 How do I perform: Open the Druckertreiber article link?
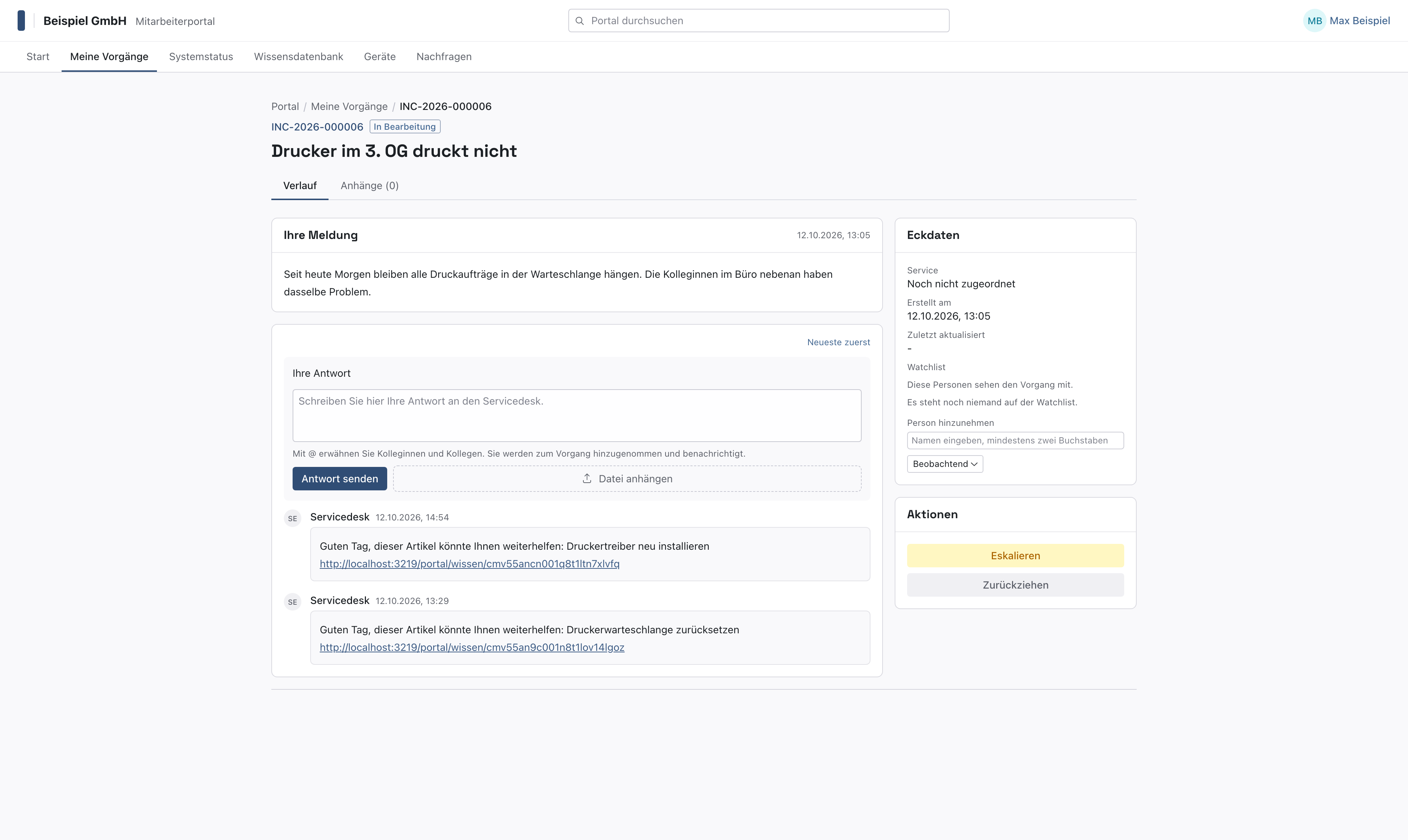[469, 564]
